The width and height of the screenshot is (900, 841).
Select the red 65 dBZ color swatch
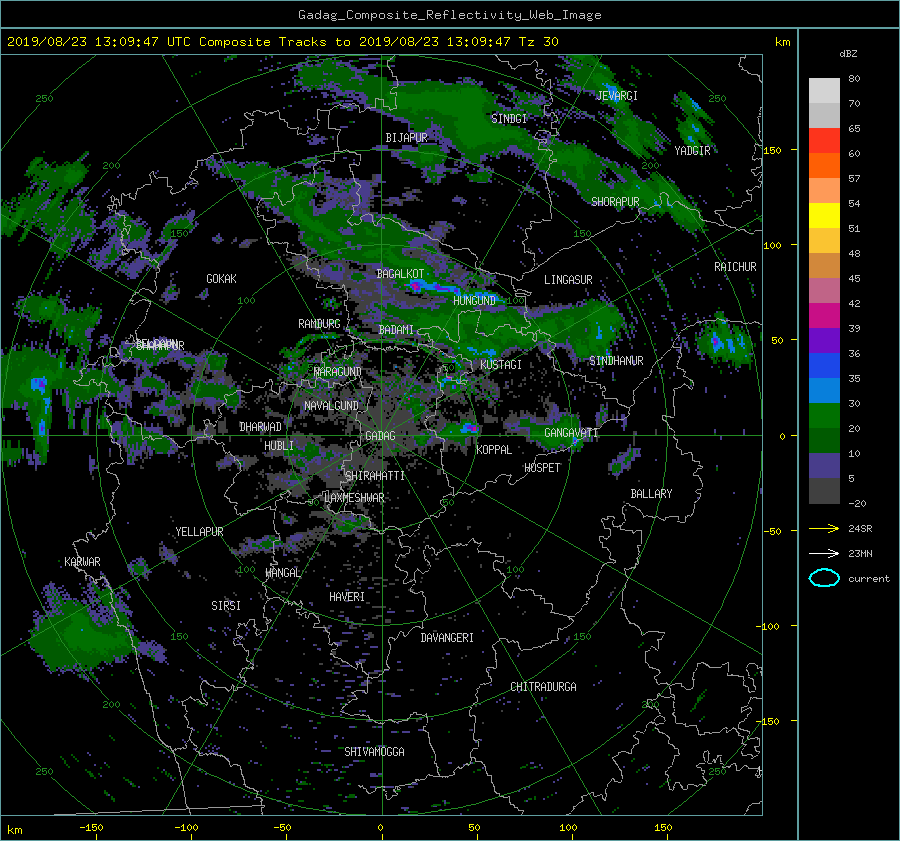pyautogui.click(x=824, y=140)
